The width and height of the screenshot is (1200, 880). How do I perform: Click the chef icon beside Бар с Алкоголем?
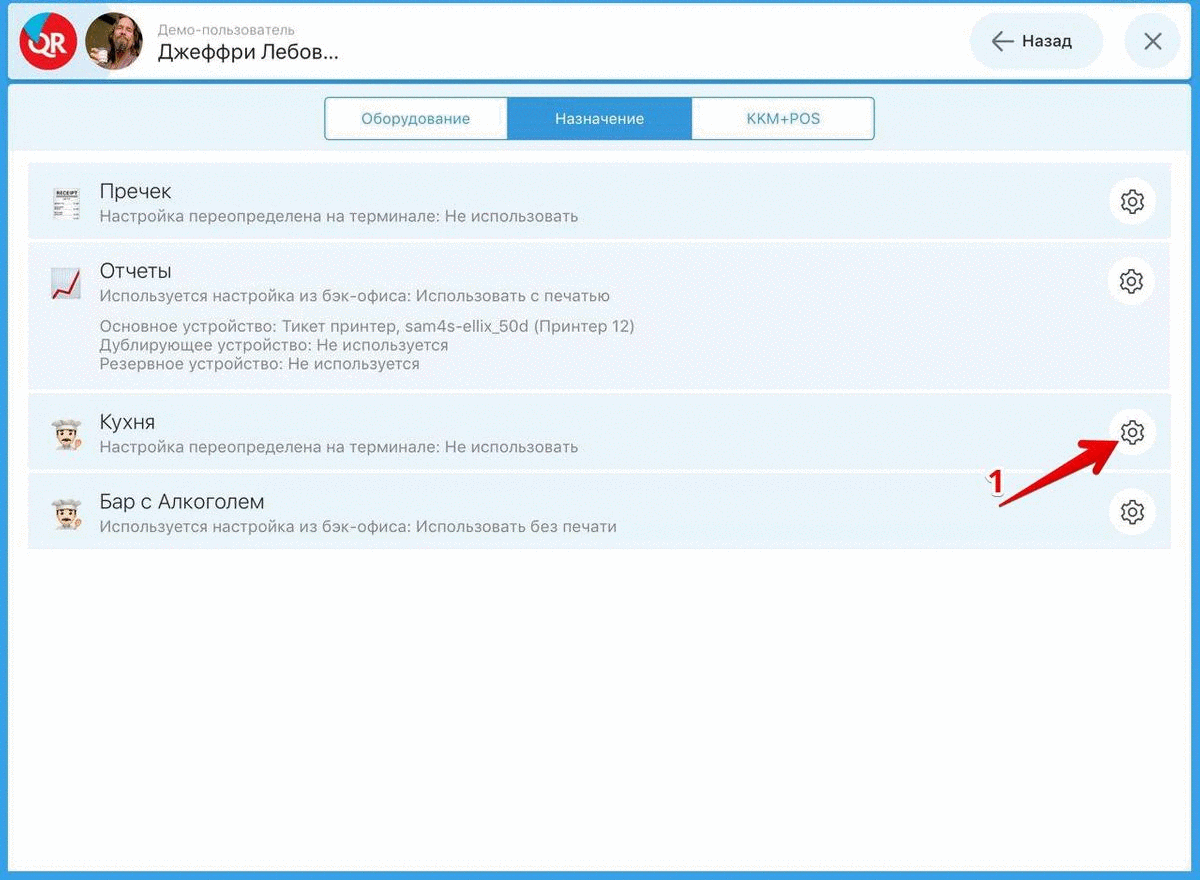click(x=66, y=513)
